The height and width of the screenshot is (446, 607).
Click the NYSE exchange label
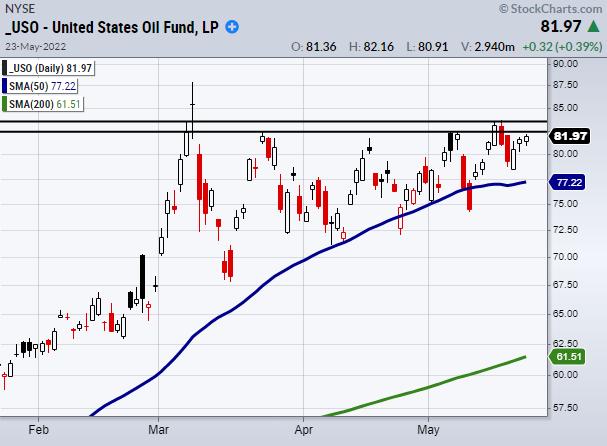tap(21, 9)
